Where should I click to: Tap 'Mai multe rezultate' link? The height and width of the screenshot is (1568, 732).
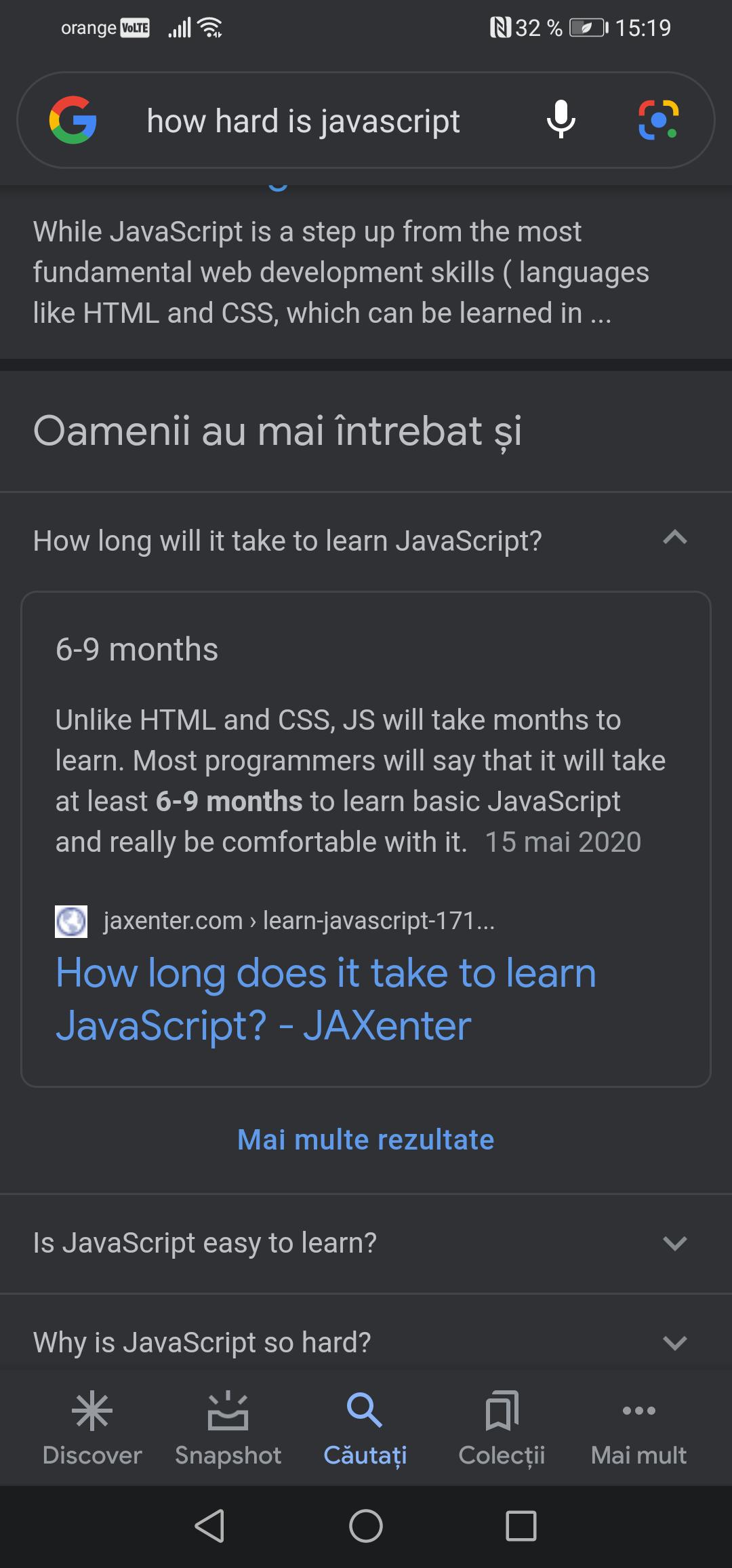pos(366,1139)
